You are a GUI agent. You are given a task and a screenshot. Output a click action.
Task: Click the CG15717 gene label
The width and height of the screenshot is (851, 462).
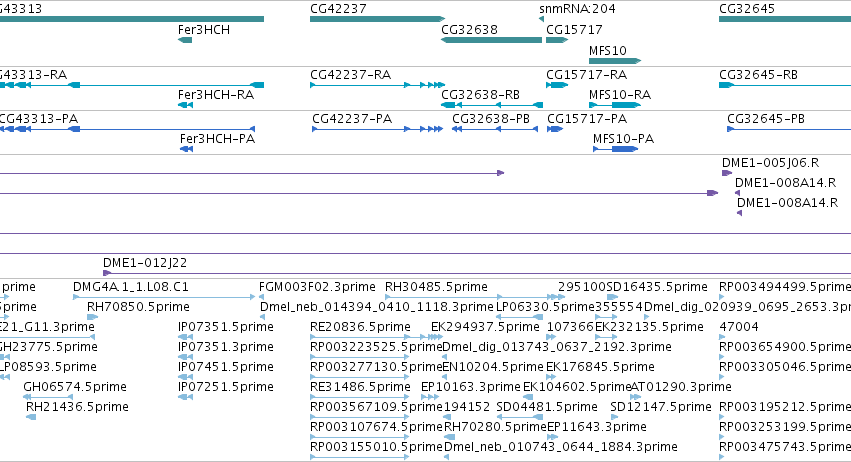[574, 30]
